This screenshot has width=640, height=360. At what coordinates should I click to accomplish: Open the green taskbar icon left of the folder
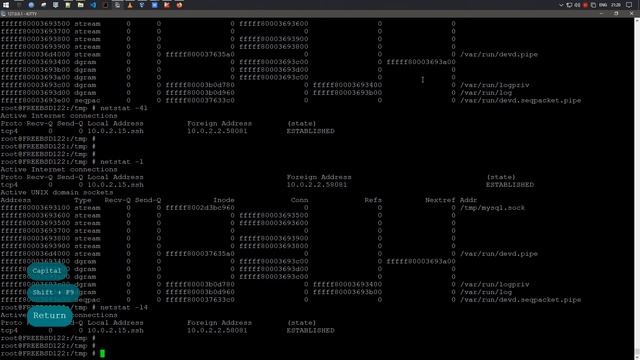point(68,5)
